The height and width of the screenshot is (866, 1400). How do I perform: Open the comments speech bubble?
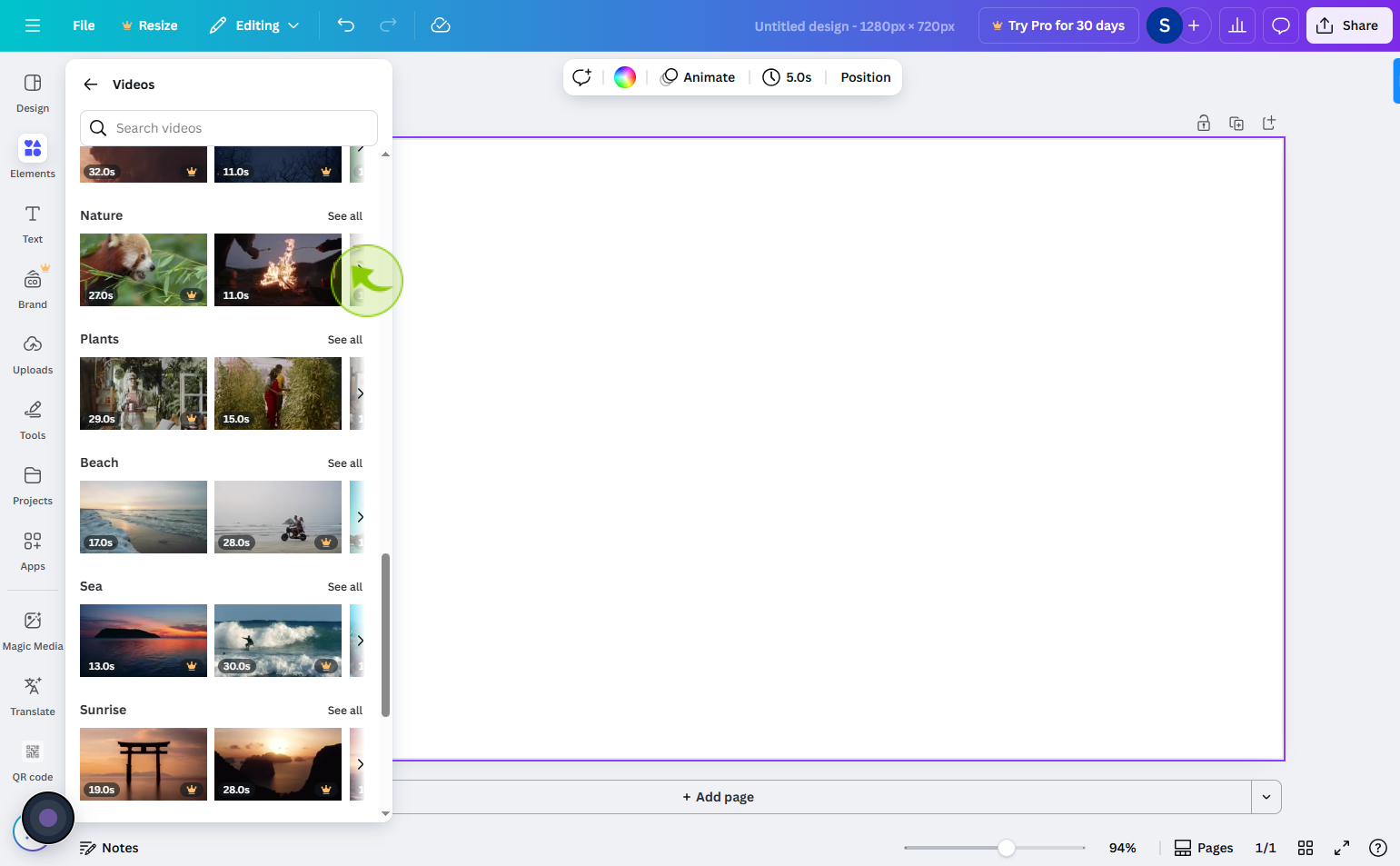(x=1281, y=25)
